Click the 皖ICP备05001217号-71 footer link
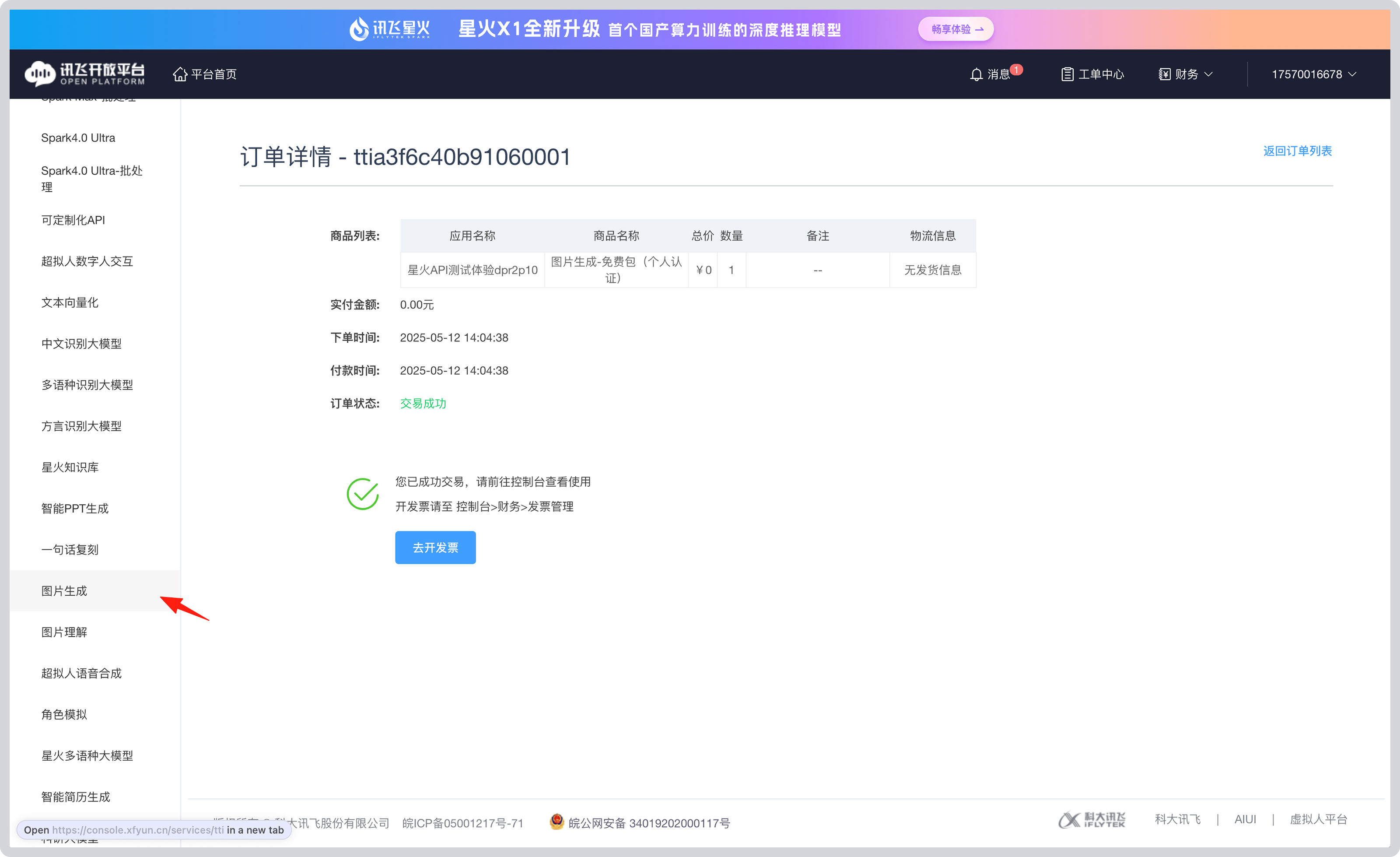The width and height of the screenshot is (1400, 857). tap(462, 823)
